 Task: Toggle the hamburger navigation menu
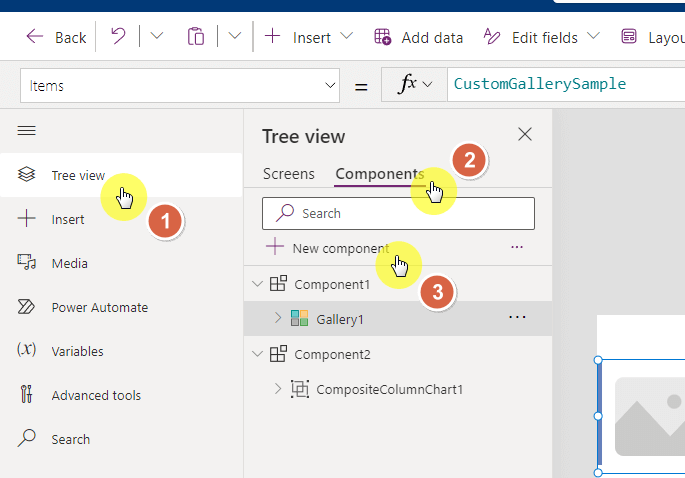click(27, 130)
